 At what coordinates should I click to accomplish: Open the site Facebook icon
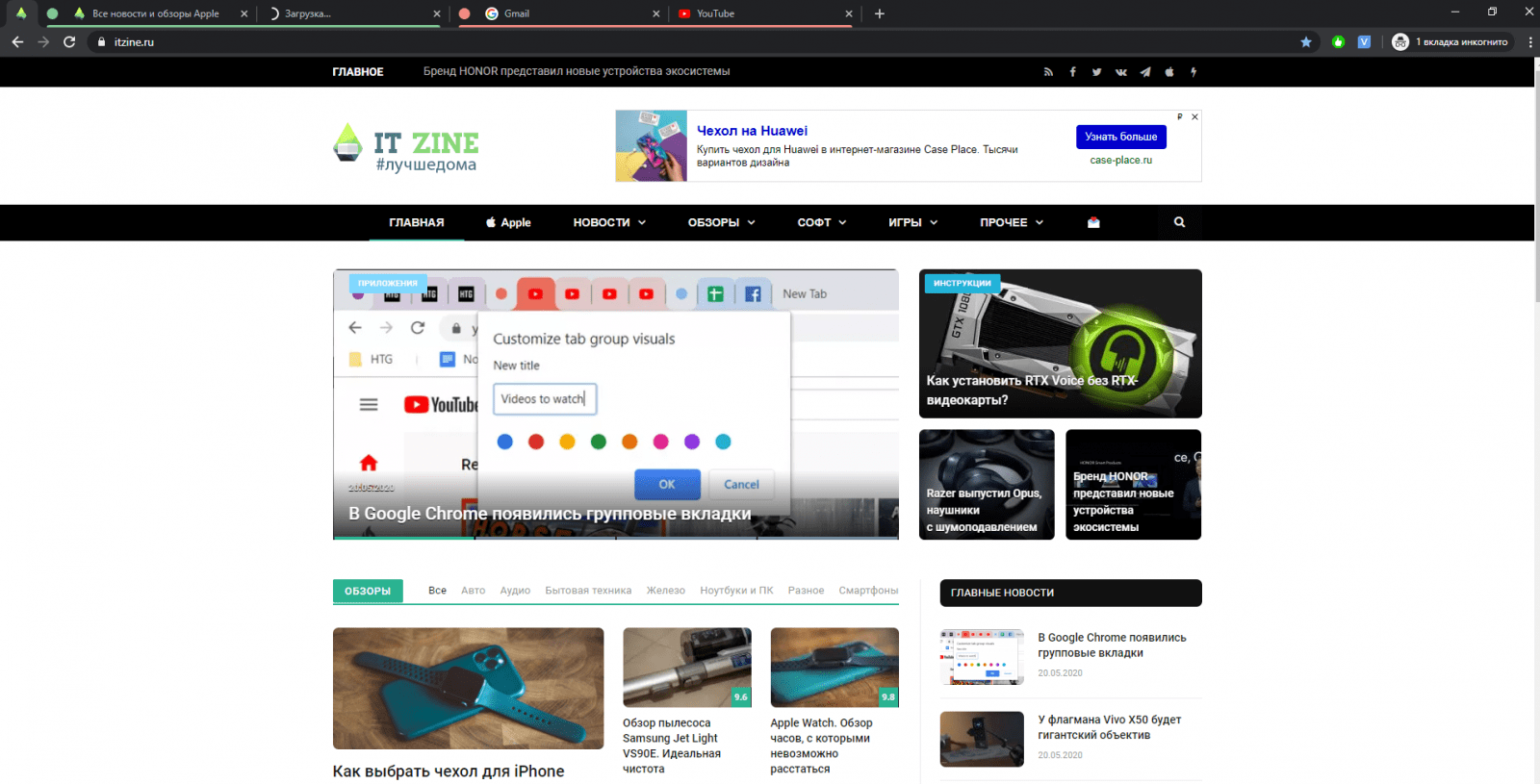tap(1072, 72)
